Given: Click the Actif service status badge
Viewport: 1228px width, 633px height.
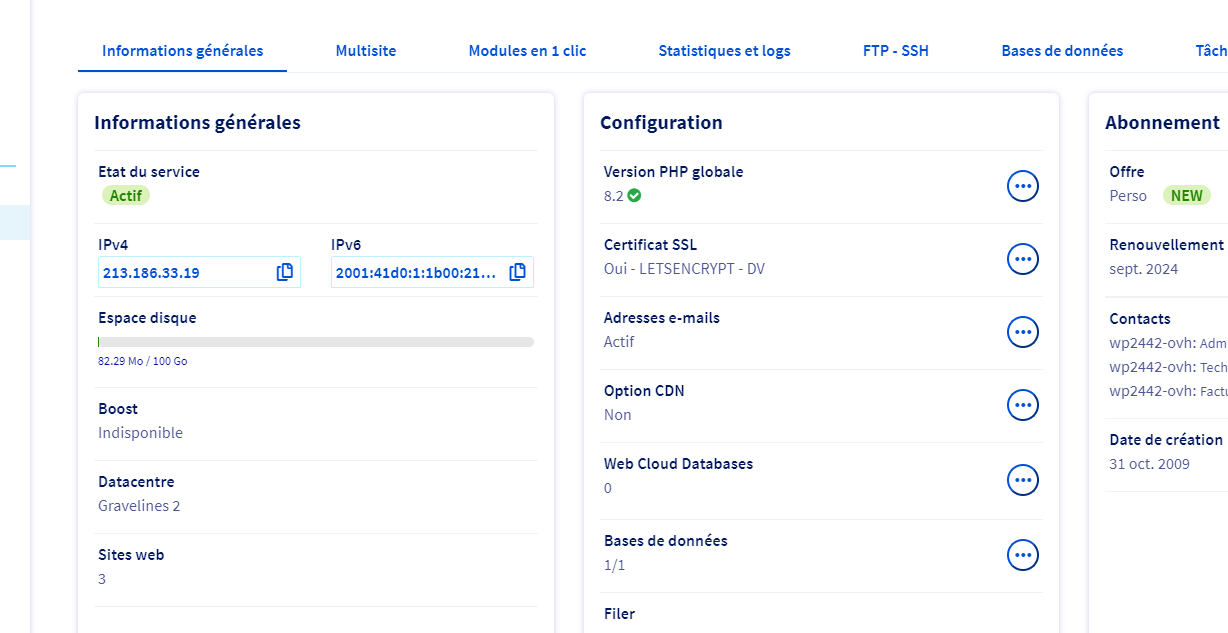Looking at the screenshot, I should click(x=126, y=196).
